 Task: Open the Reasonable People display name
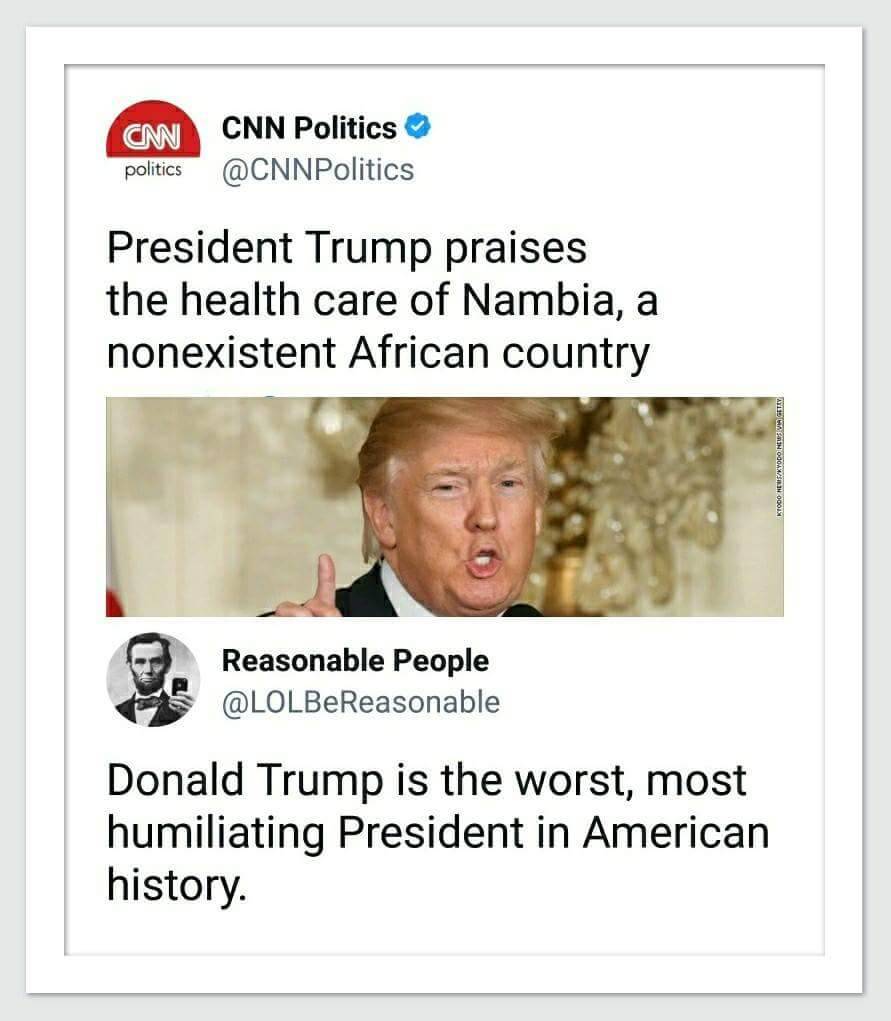(355, 661)
